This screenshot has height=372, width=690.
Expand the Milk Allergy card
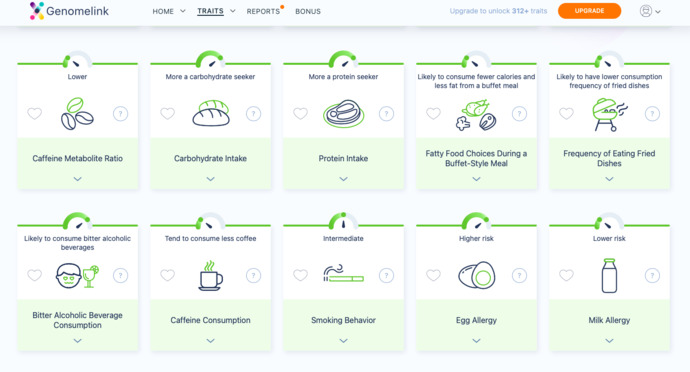[609, 341]
